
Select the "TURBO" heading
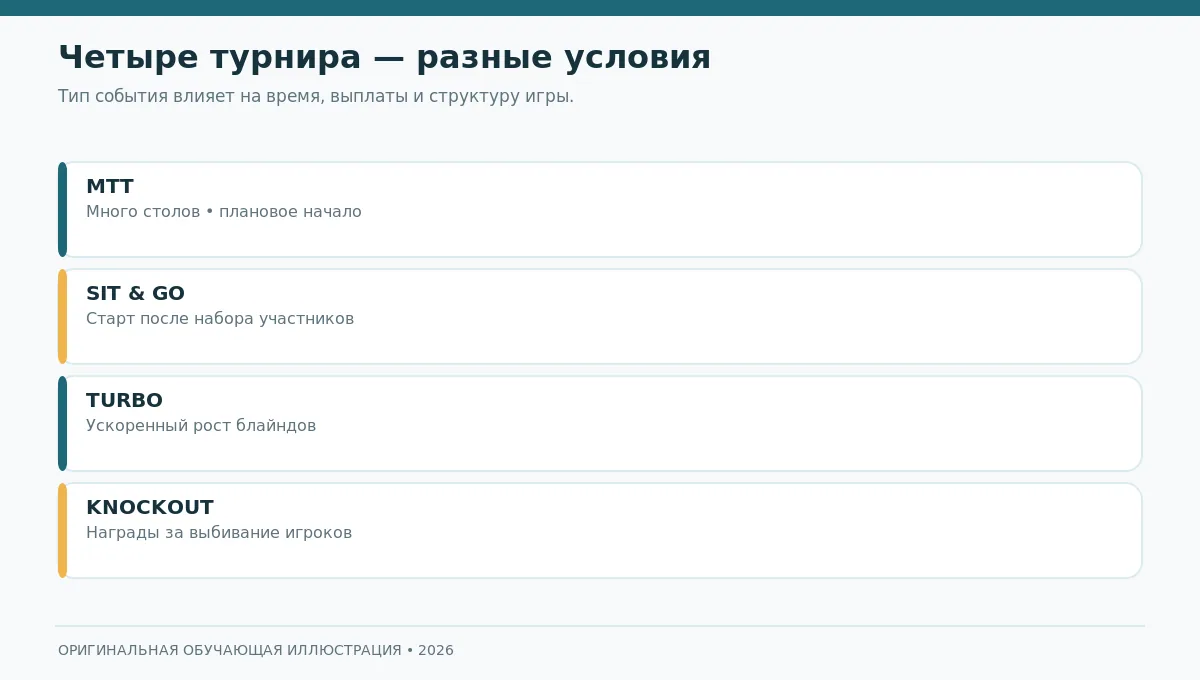coord(124,401)
